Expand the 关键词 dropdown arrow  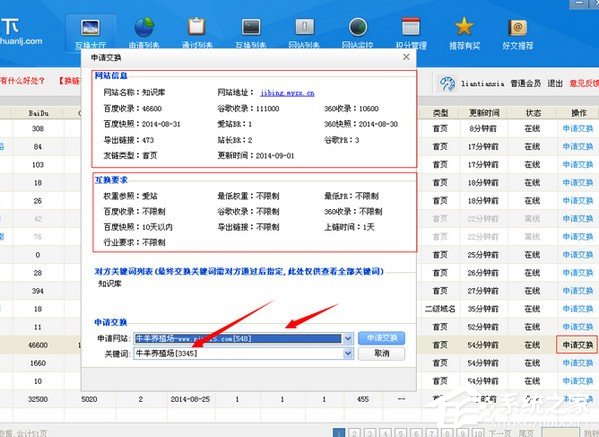(x=348, y=354)
